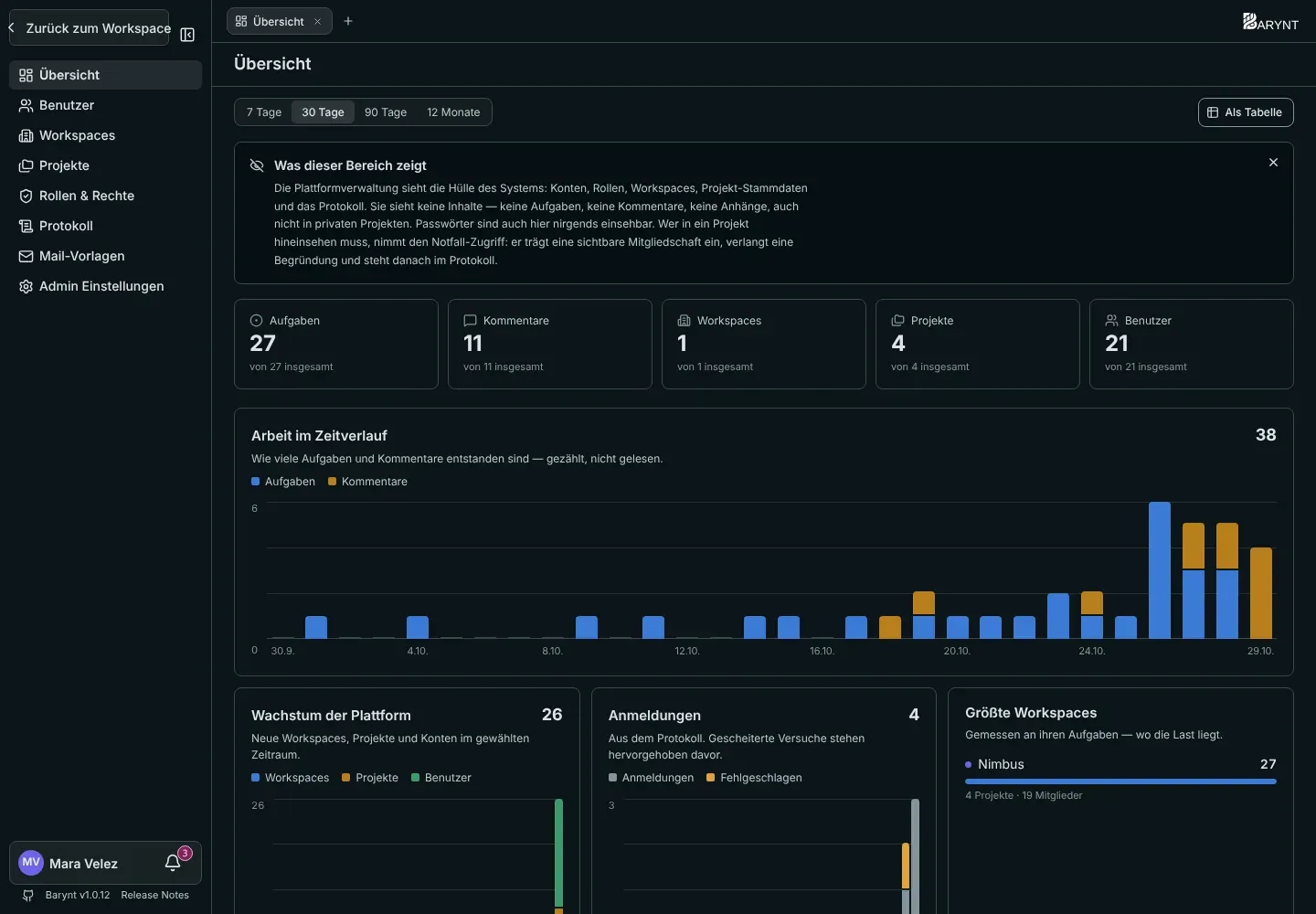Open notifications bell icon
1316x914 pixels.
pos(173,864)
